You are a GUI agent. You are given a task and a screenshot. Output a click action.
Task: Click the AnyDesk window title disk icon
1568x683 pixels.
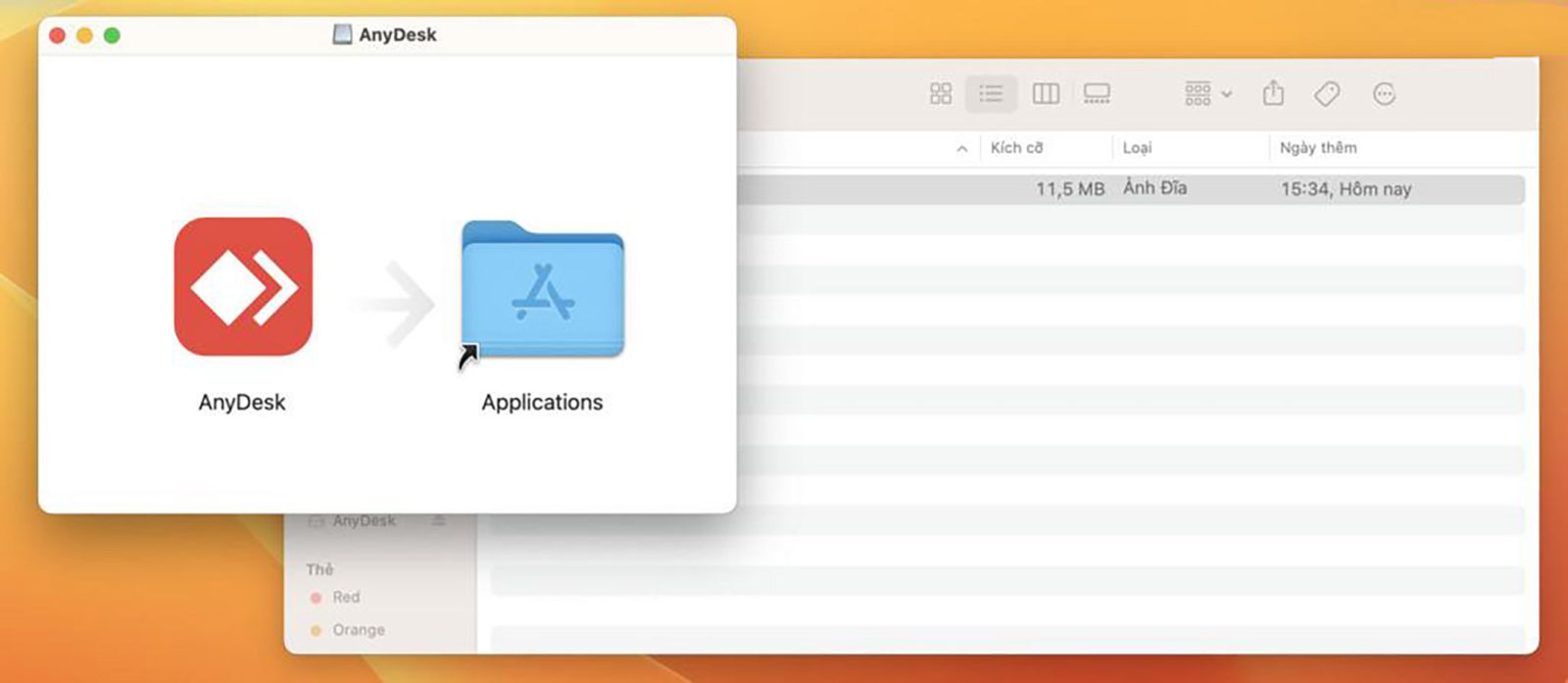point(342,34)
